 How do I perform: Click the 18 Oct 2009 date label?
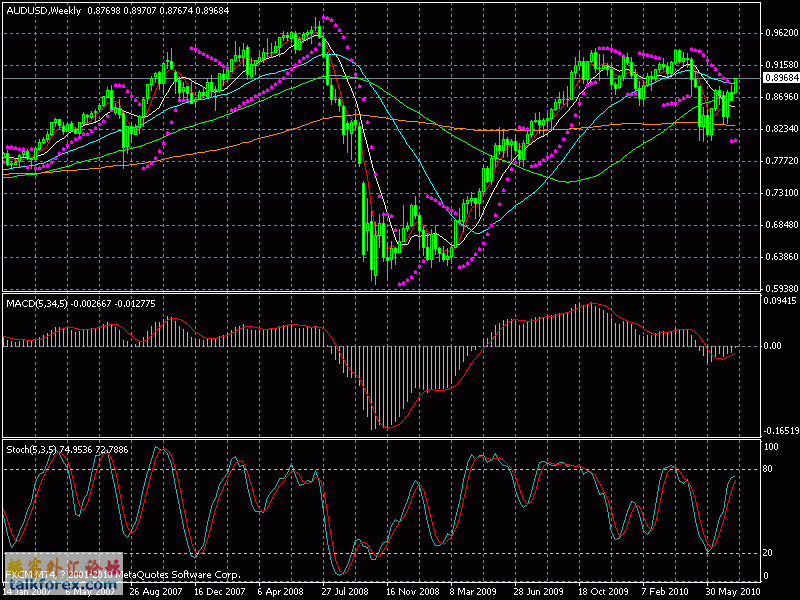[603, 592]
